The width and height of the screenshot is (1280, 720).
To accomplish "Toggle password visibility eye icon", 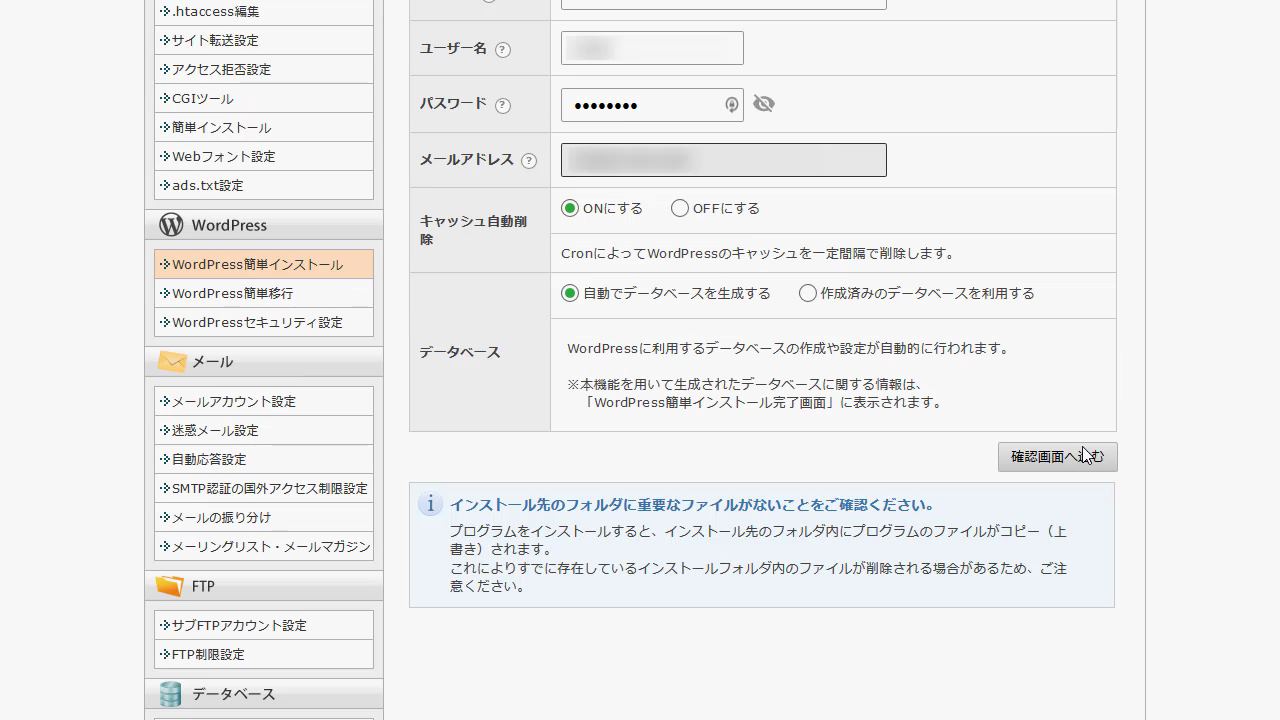I will click(764, 104).
